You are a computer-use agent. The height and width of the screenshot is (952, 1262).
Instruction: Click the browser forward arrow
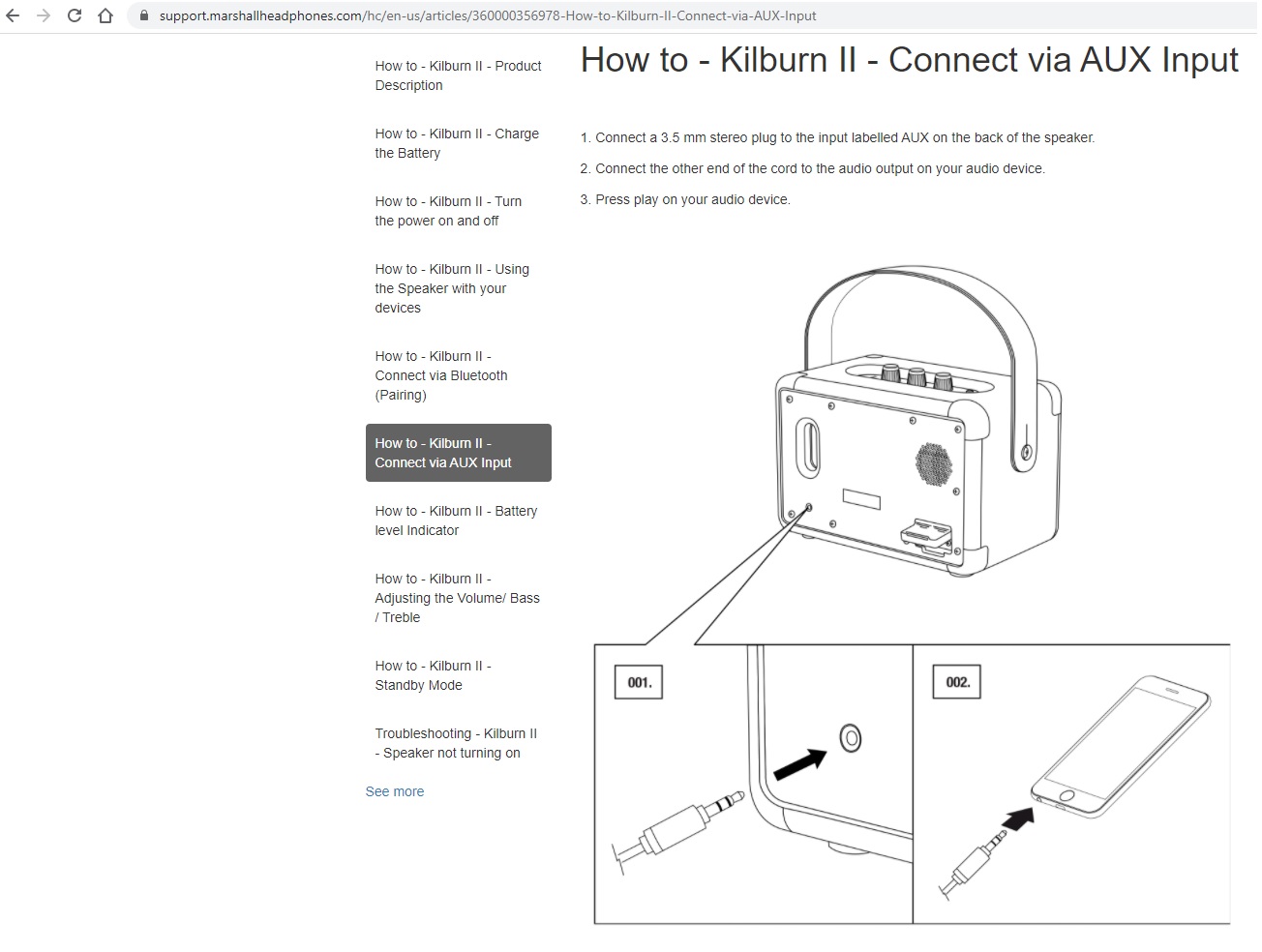click(x=43, y=15)
